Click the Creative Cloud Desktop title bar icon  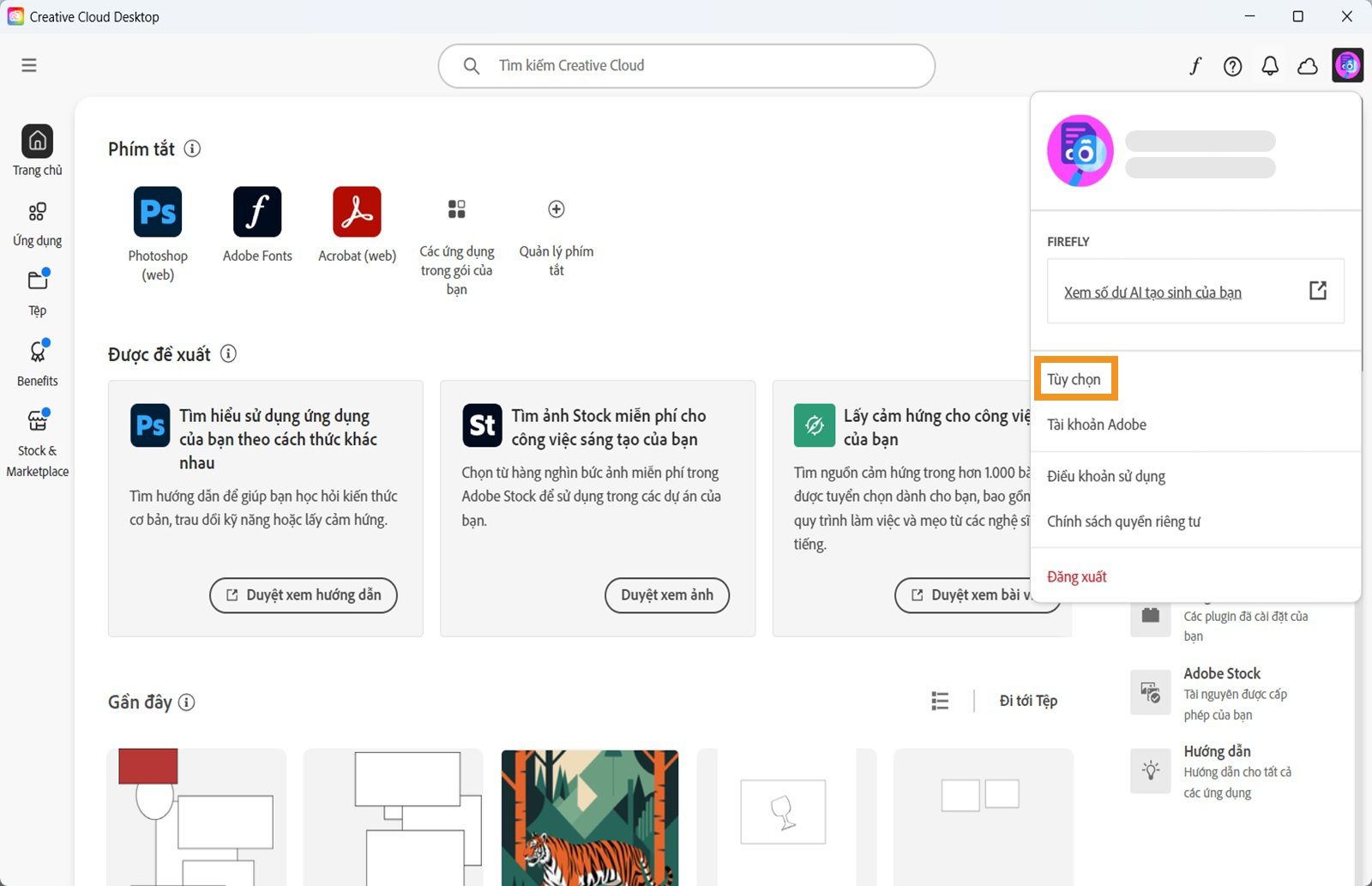15,16
